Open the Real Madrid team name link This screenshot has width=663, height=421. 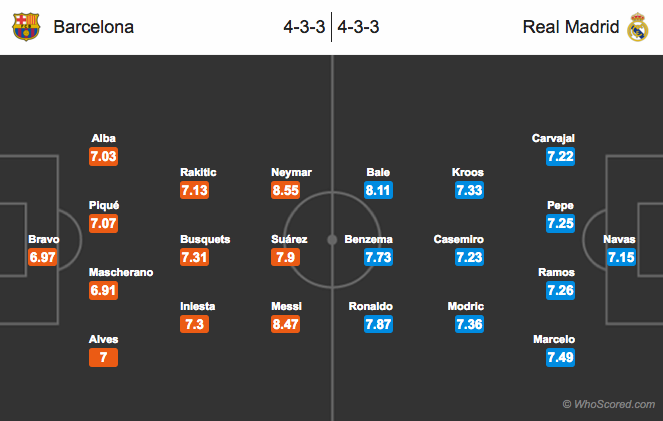click(570, 27)
